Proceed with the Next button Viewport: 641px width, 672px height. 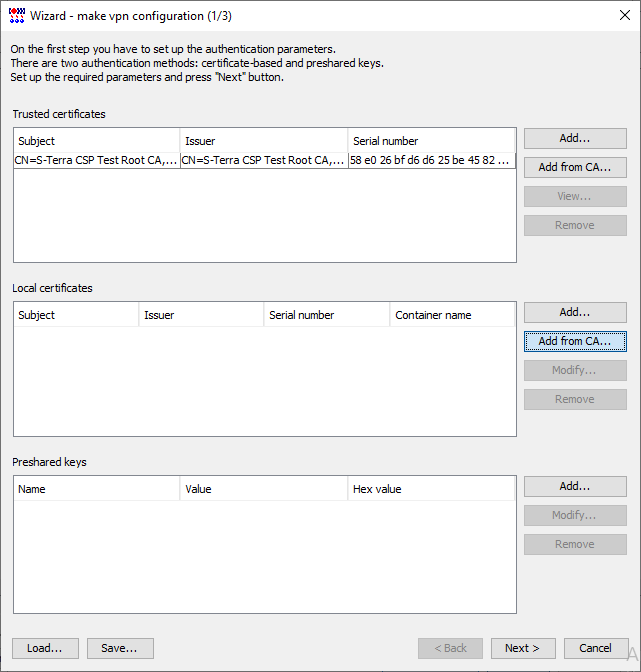(522, 648)
